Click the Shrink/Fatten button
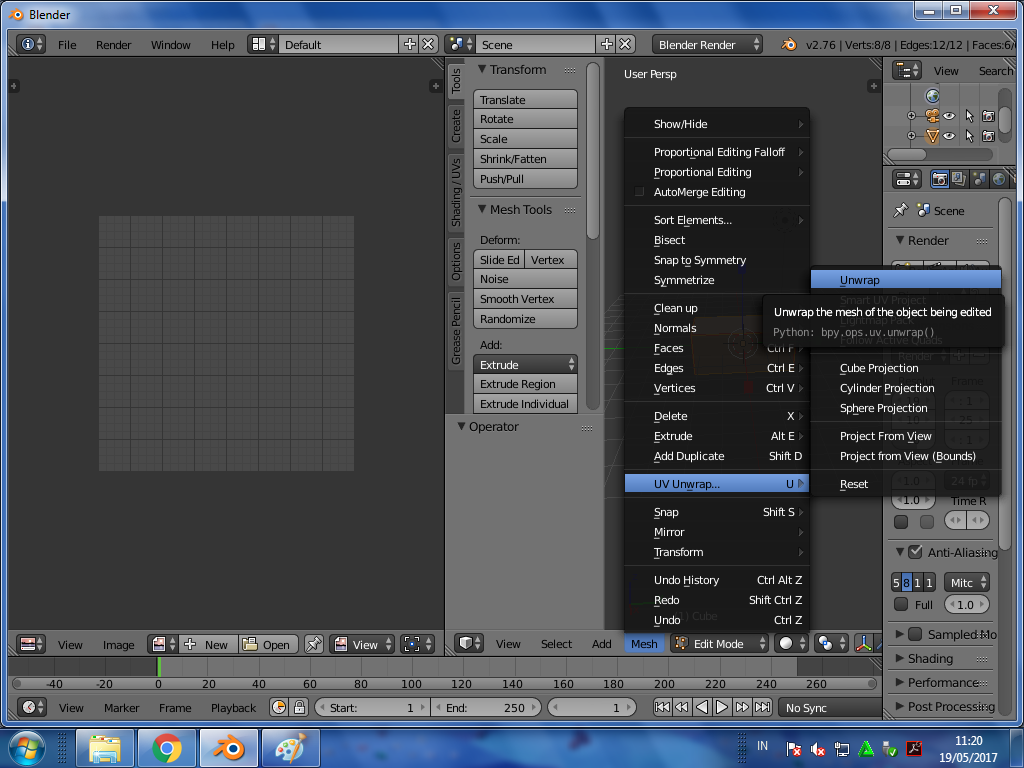The image size is (1024, 768). [x=525, y=159]
